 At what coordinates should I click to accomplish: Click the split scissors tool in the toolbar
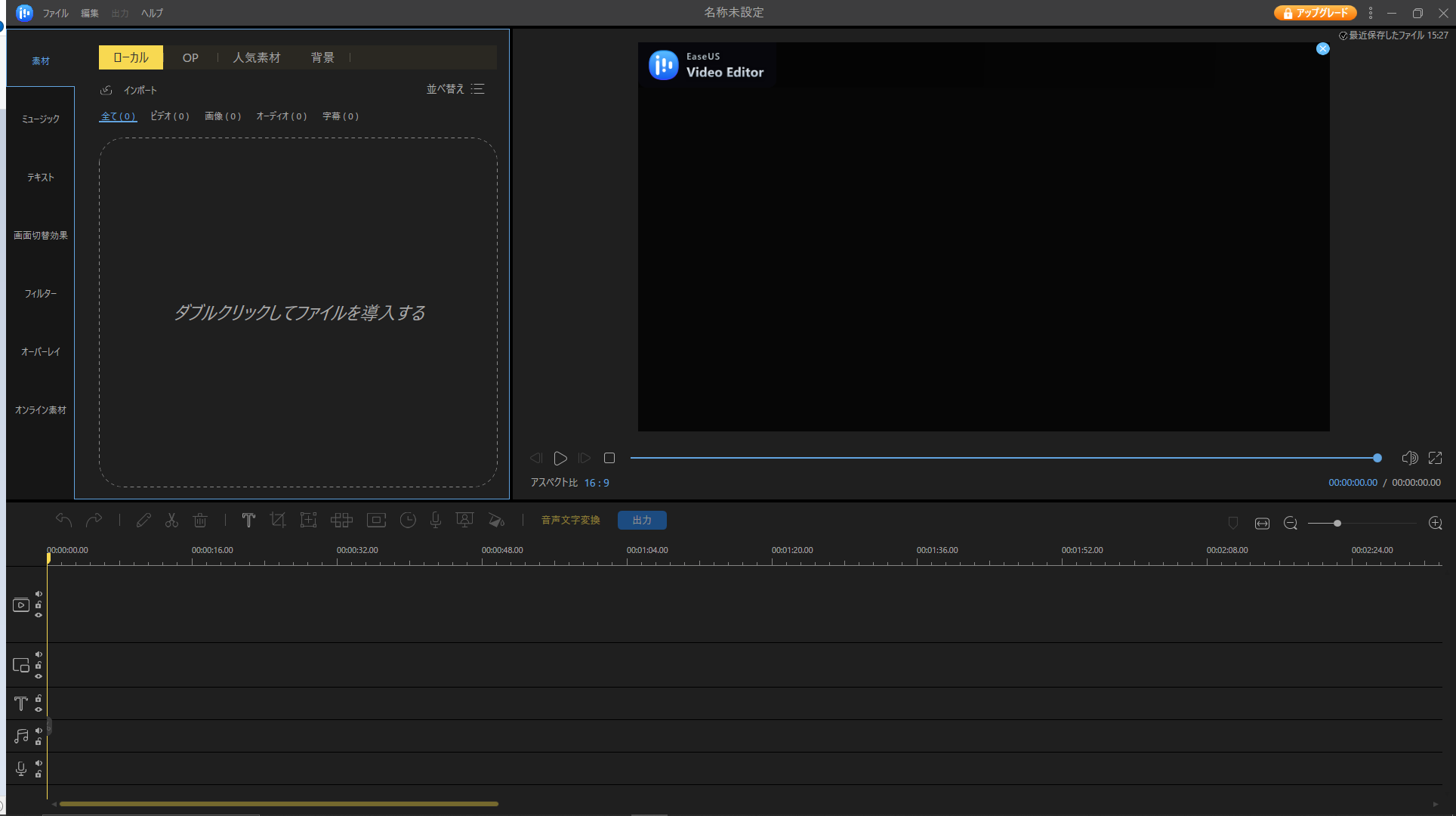[x=171, y=521]
